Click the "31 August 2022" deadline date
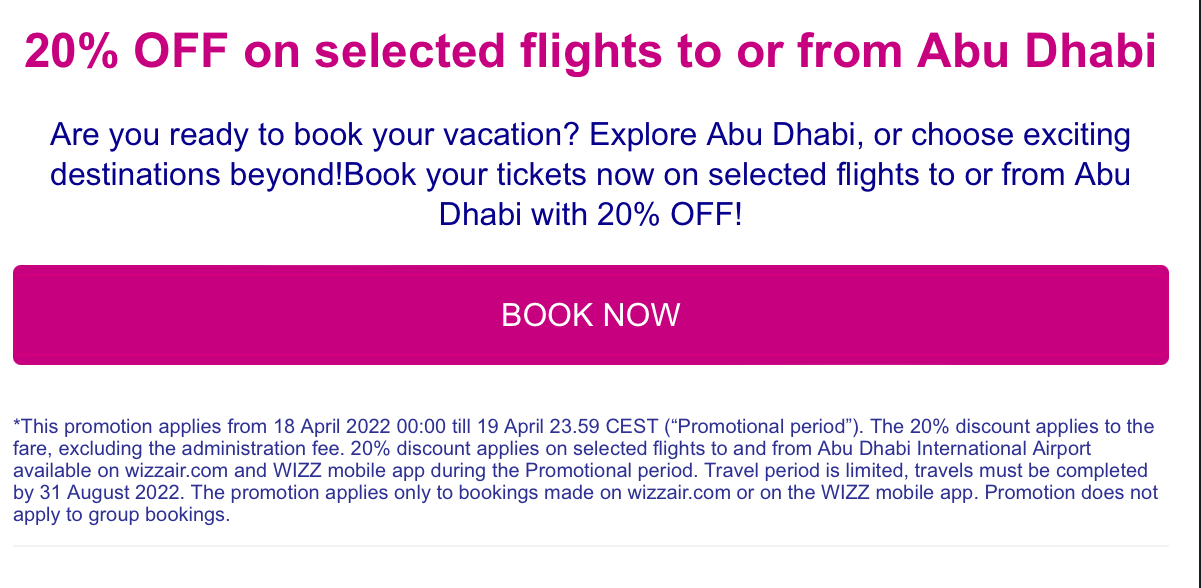This screenshot has height=588, width=1201. pyautogui.click(x=96, y=493)
